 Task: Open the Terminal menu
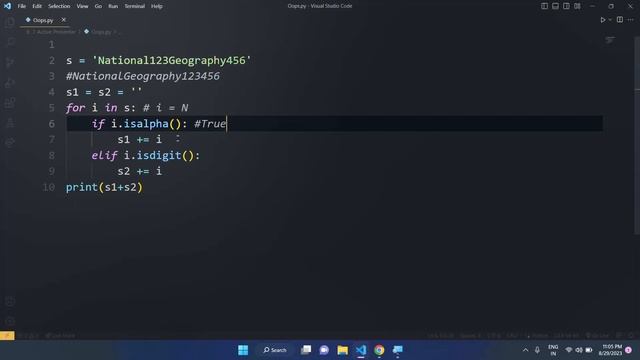click(135, 6)
